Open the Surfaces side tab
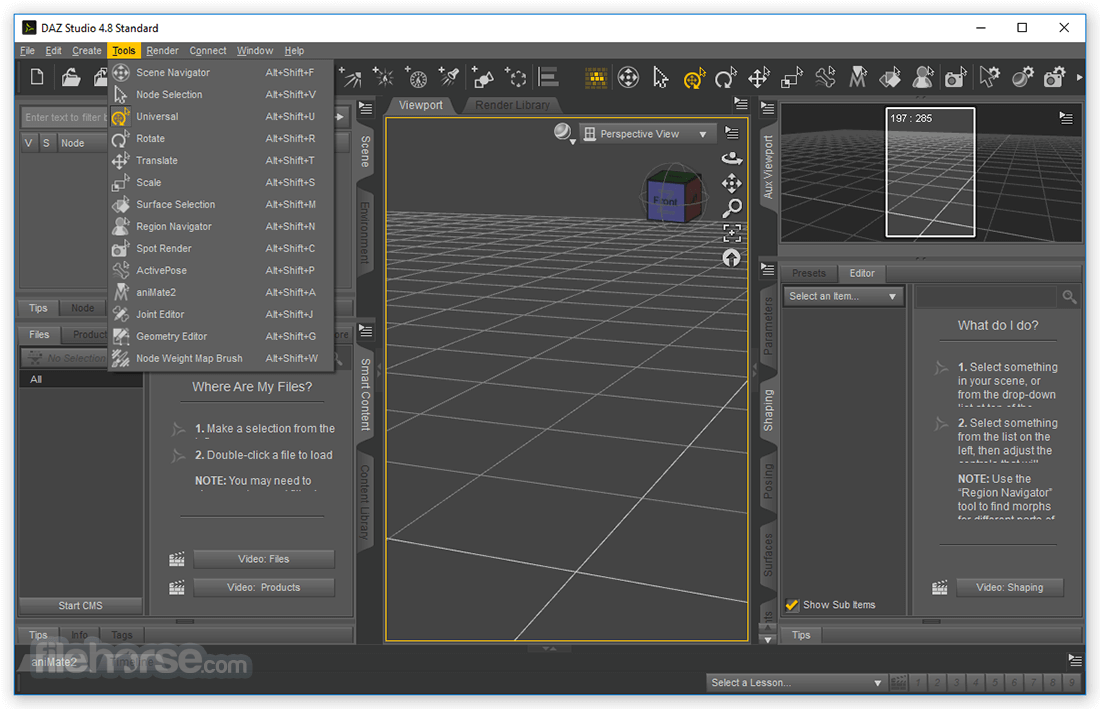The height and width of the screenshot is (709, 1100). coord(768,555)
